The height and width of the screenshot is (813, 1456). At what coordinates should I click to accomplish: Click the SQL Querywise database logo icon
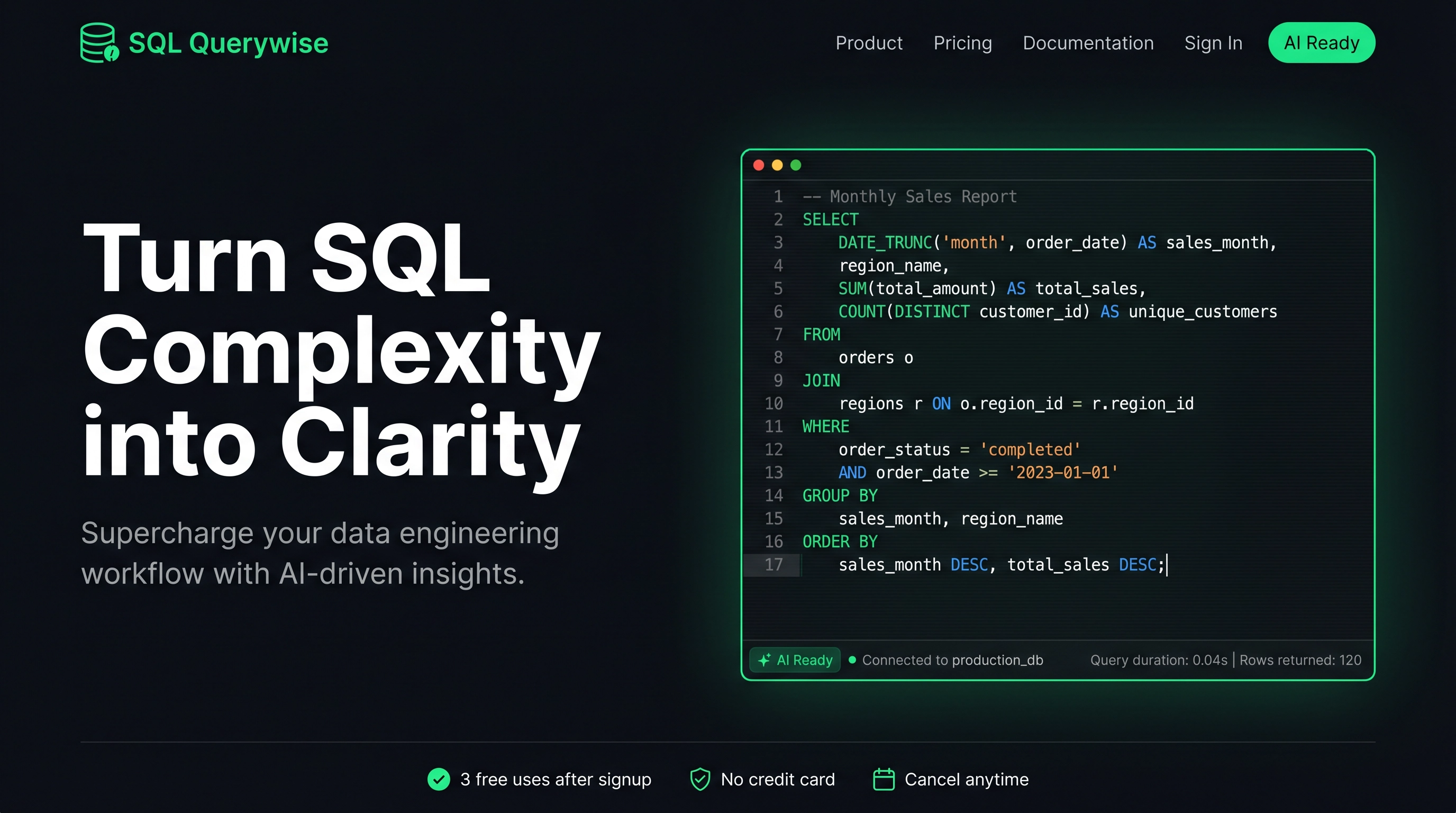click(x=97, y=42)
